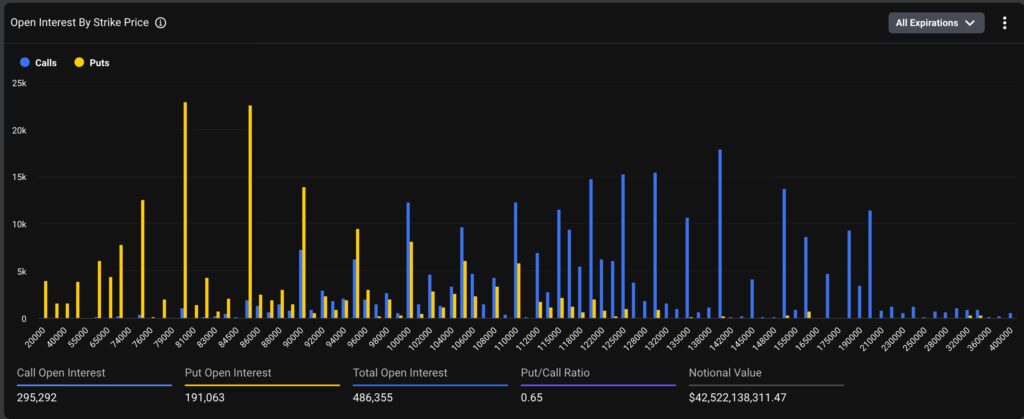Toggle the Calls series label in legend

coord(46,63)
